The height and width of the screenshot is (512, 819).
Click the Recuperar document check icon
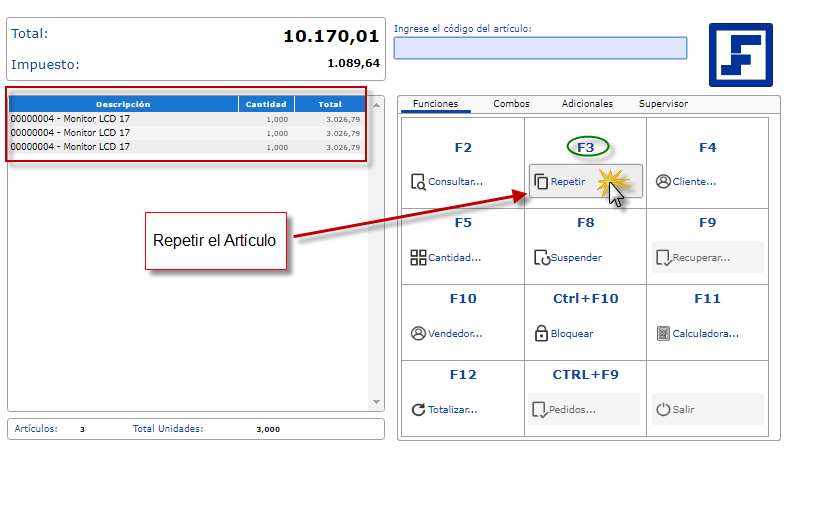pos(663,258)
